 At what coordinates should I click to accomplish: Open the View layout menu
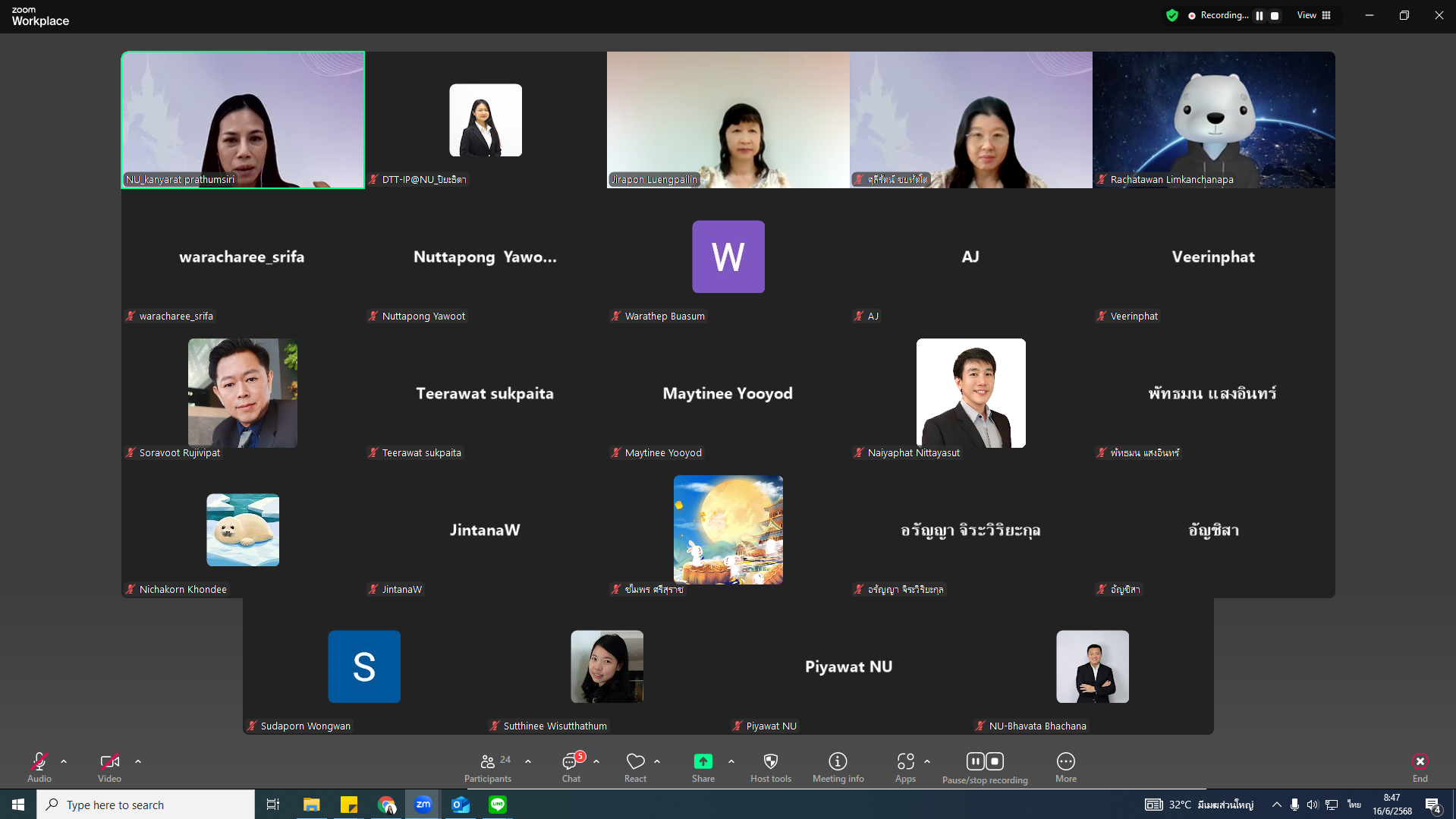pyautogui.click(x=1313, y=16)
